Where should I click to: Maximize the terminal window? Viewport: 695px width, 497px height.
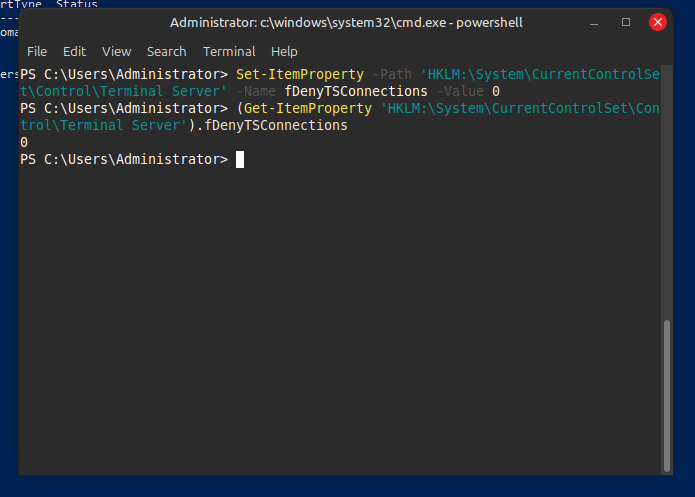(626, 22)
